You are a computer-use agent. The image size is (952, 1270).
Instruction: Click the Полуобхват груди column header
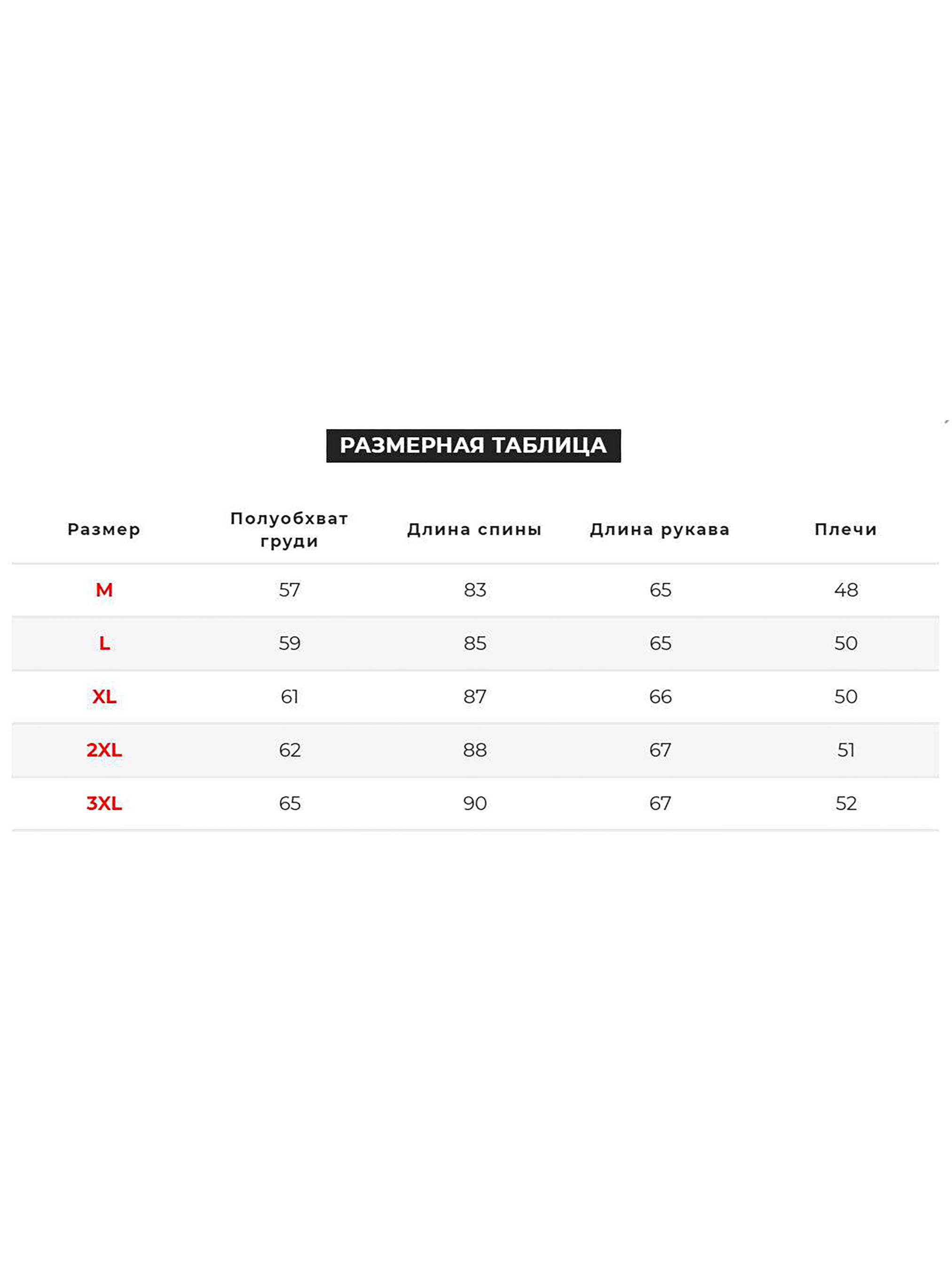pyautogui.click(x=289, y=529)
